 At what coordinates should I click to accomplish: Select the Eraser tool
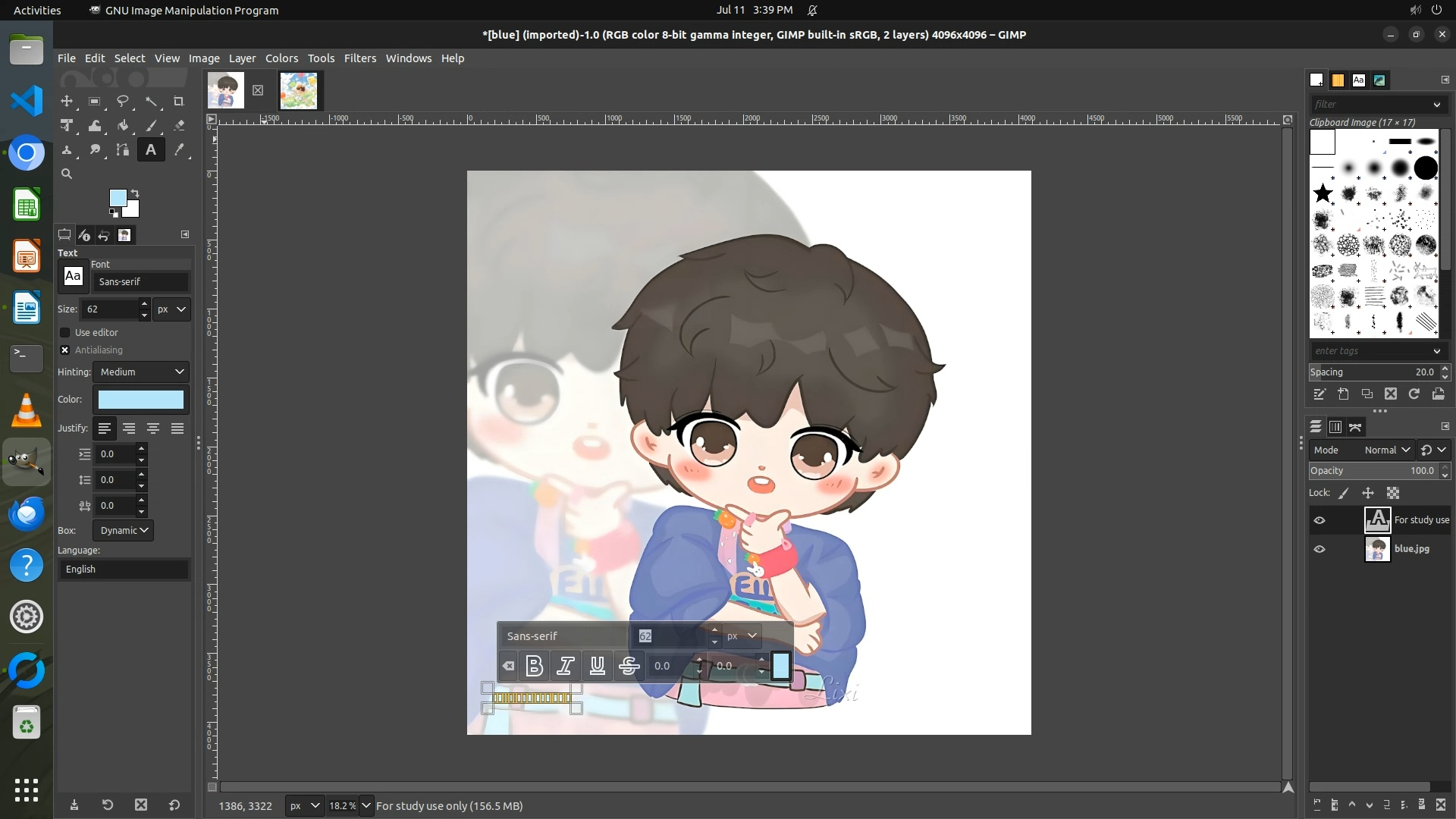(179, 126)
